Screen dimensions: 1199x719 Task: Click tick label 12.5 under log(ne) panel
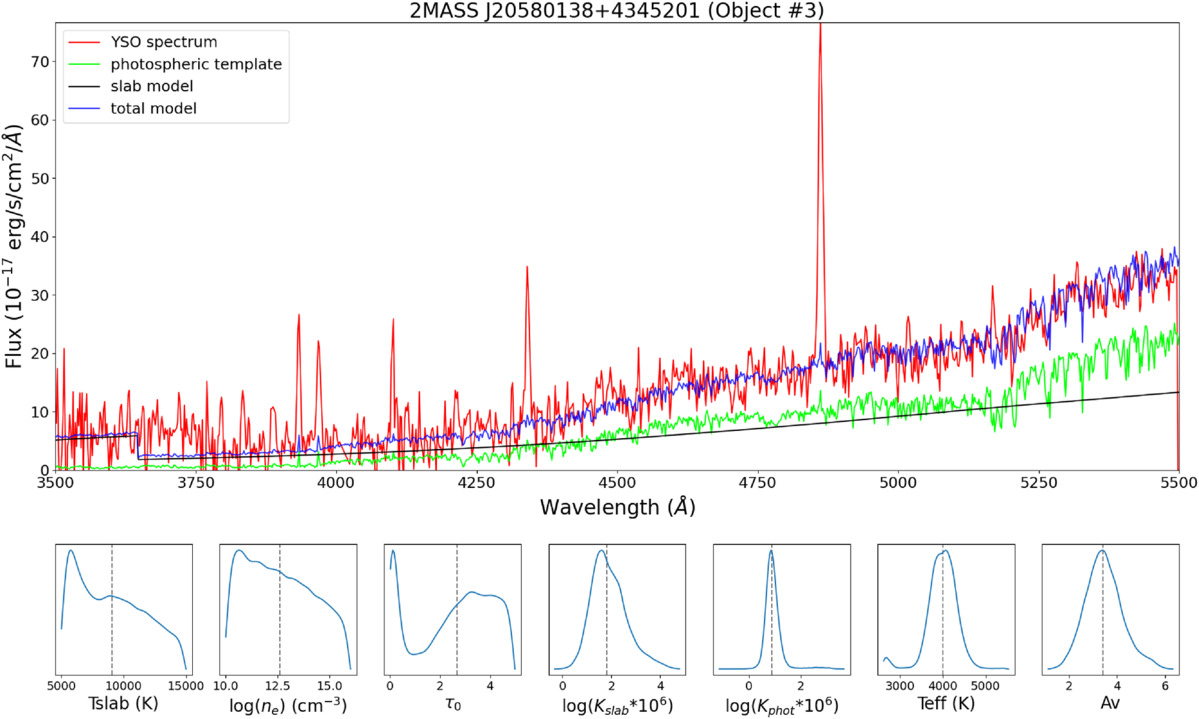[278, 685]
